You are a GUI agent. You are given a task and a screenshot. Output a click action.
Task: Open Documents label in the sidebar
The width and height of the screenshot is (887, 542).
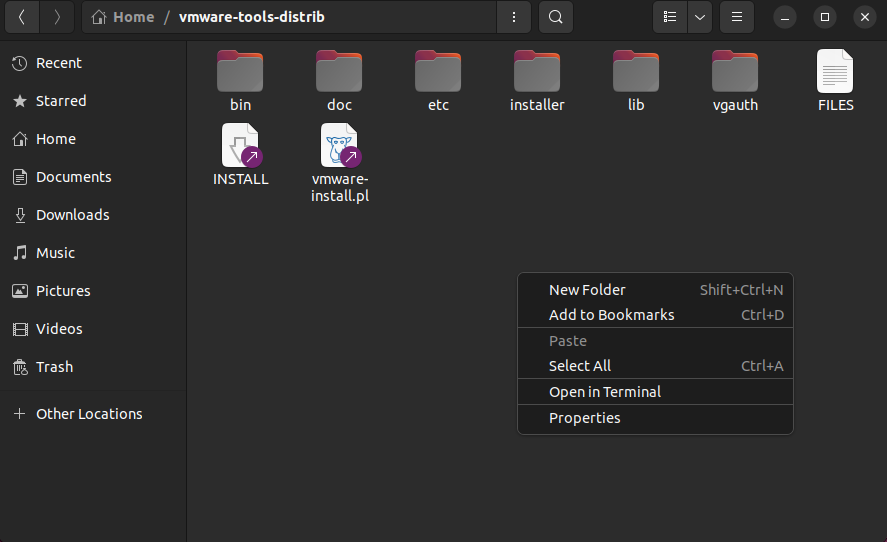74,177
